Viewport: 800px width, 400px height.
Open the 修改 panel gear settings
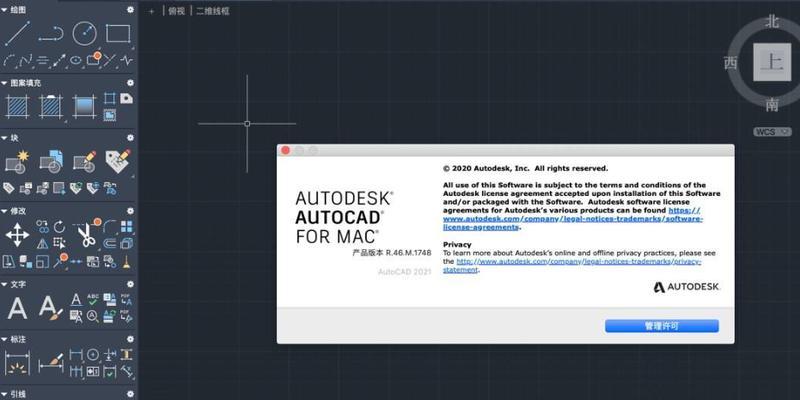(130, 211)
